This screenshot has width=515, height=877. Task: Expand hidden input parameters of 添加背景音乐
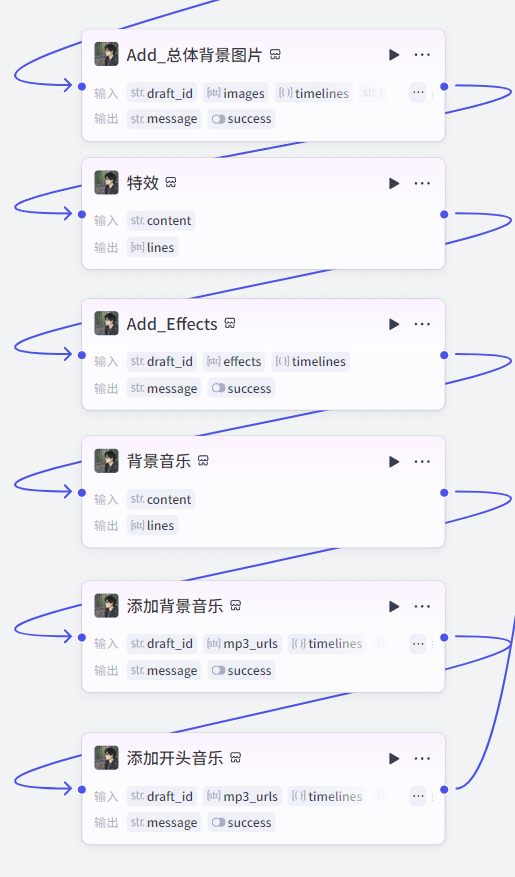pyautogui.click(x=418, y=644)
